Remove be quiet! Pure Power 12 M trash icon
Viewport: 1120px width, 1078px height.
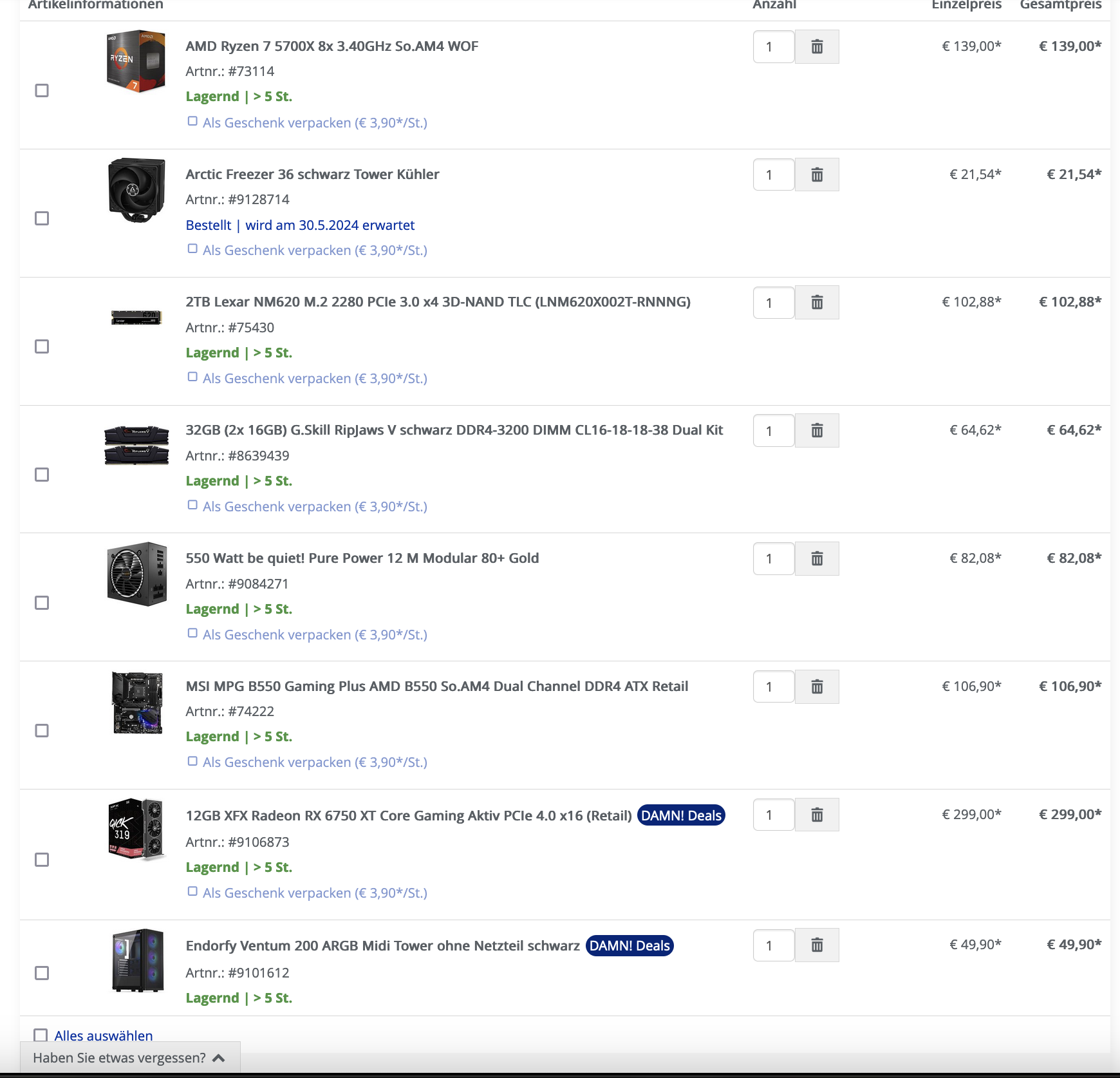click(x=817, y=558)
